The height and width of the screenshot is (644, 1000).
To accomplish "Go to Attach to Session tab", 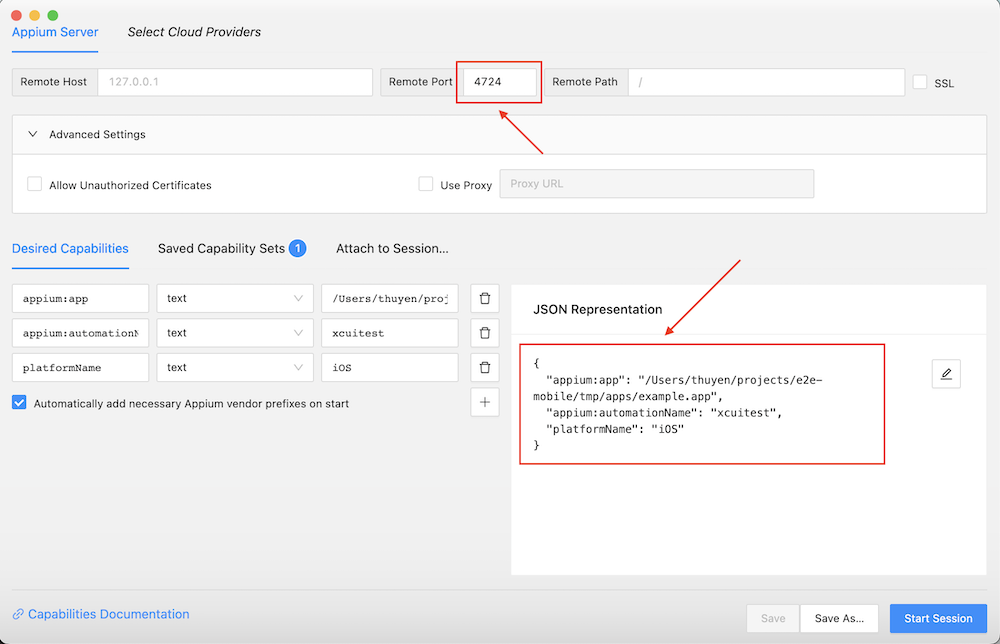I will tap(392, 249).
